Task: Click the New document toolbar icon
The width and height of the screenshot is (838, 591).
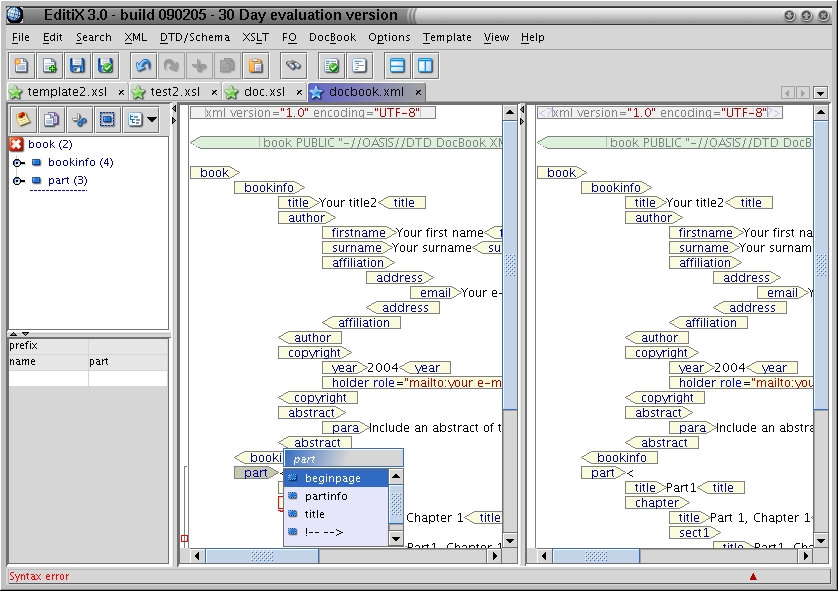Action: pos(21,66)
